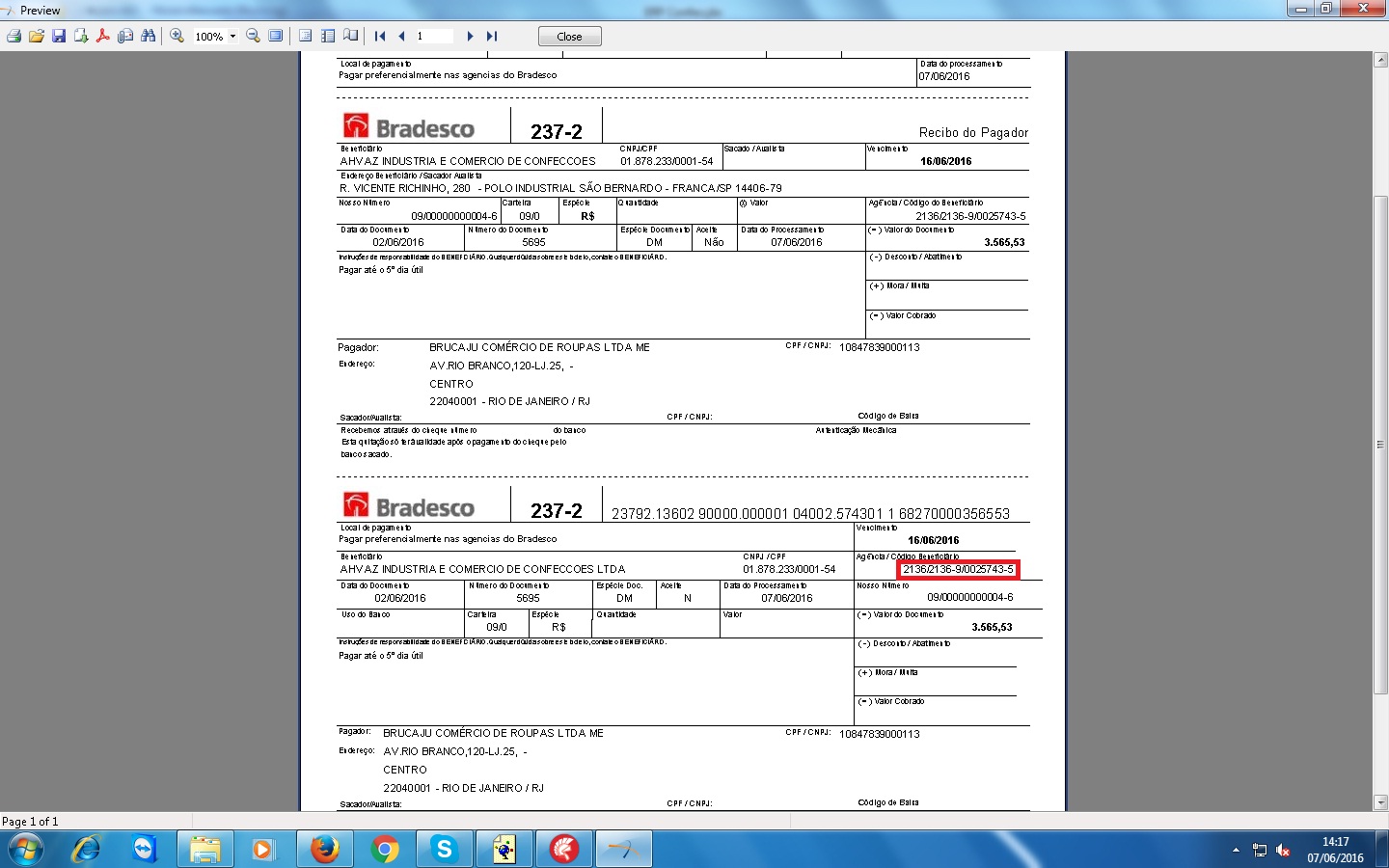Screen dimensions: 1389x868
Task: Open Windows Explorer from the taskbar
Action: coord(204,849)
